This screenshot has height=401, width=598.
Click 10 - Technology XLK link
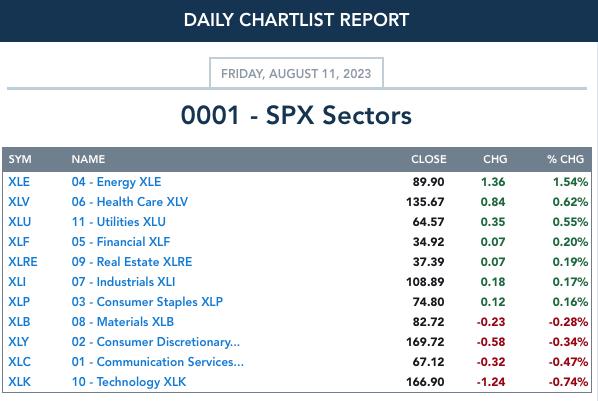tap(129, 382)
